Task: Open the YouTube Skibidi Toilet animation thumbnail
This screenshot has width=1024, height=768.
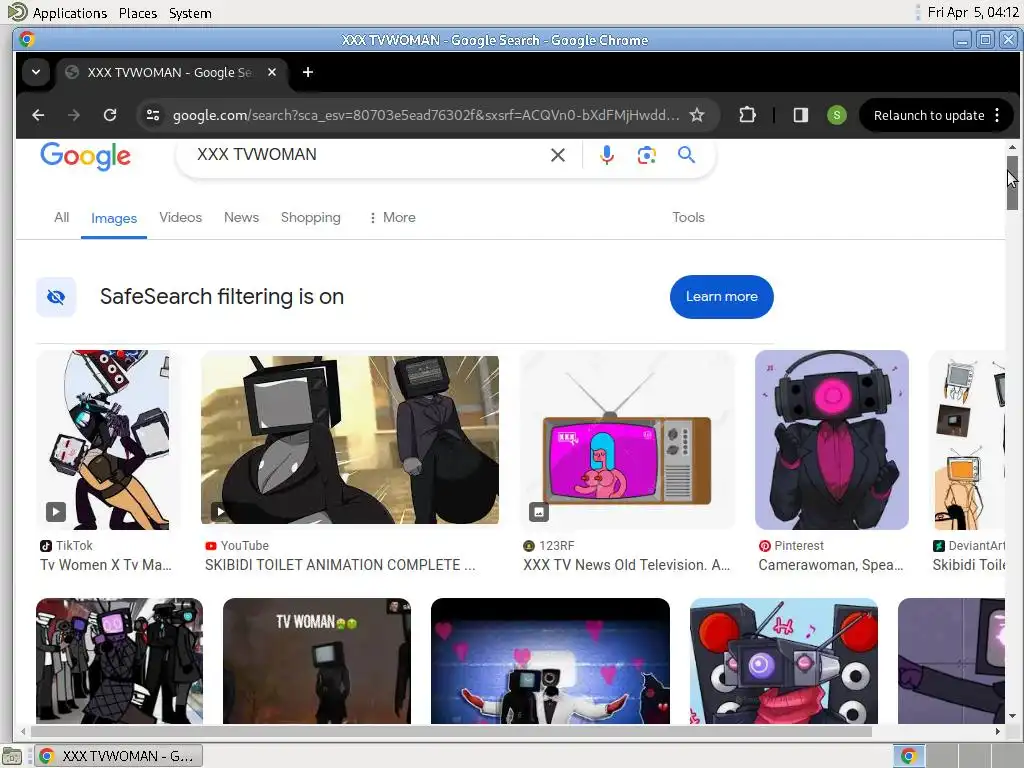Action: (350, 440)
